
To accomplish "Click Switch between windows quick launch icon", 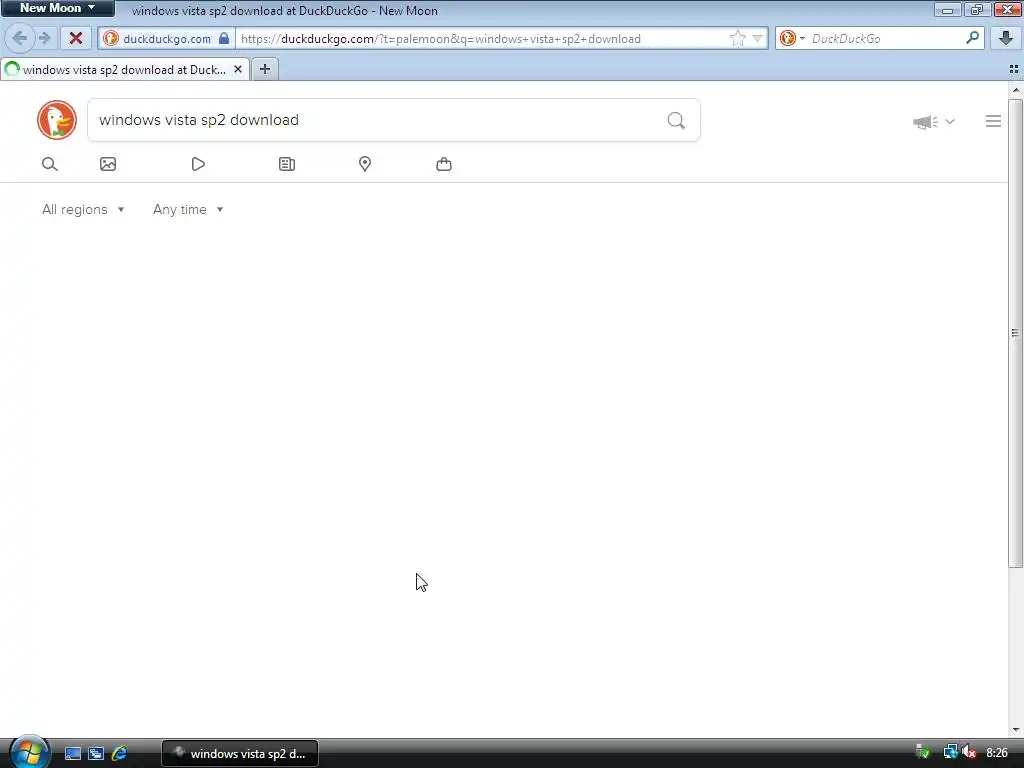I will (x=96, y=754).
